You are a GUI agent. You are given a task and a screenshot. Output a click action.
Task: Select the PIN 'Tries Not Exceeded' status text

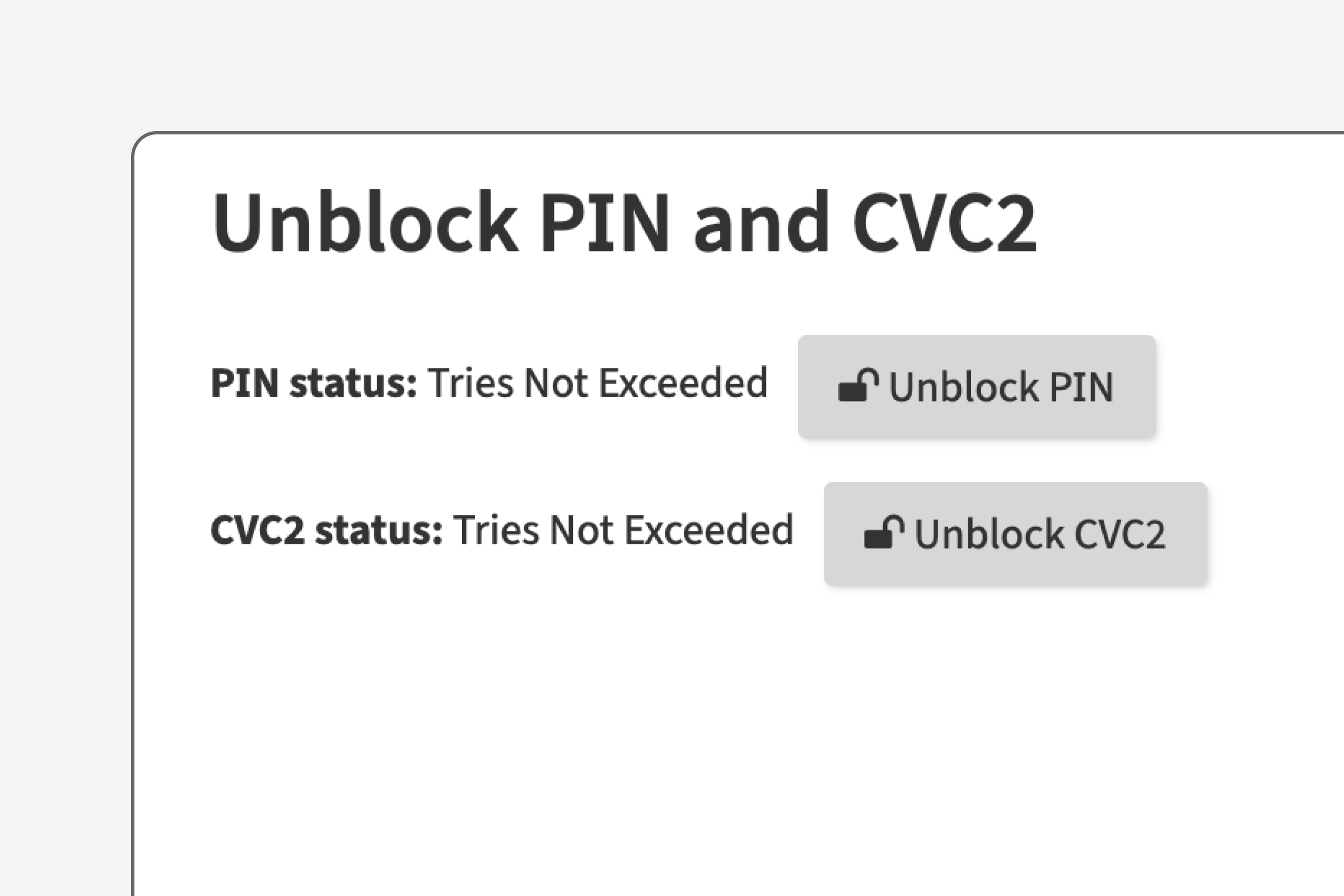597,383
